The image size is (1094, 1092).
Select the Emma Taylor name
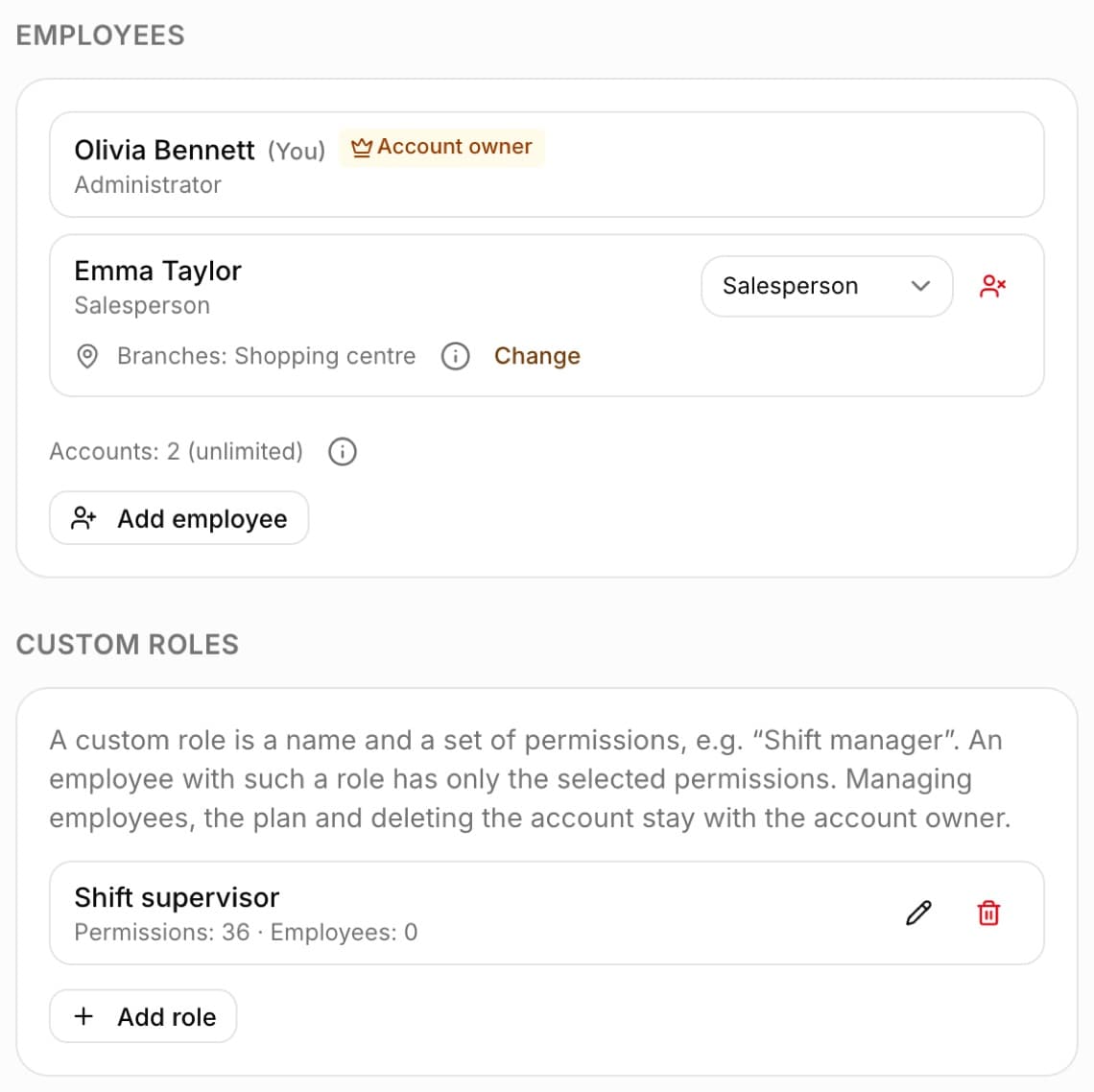tap(157, 271)
